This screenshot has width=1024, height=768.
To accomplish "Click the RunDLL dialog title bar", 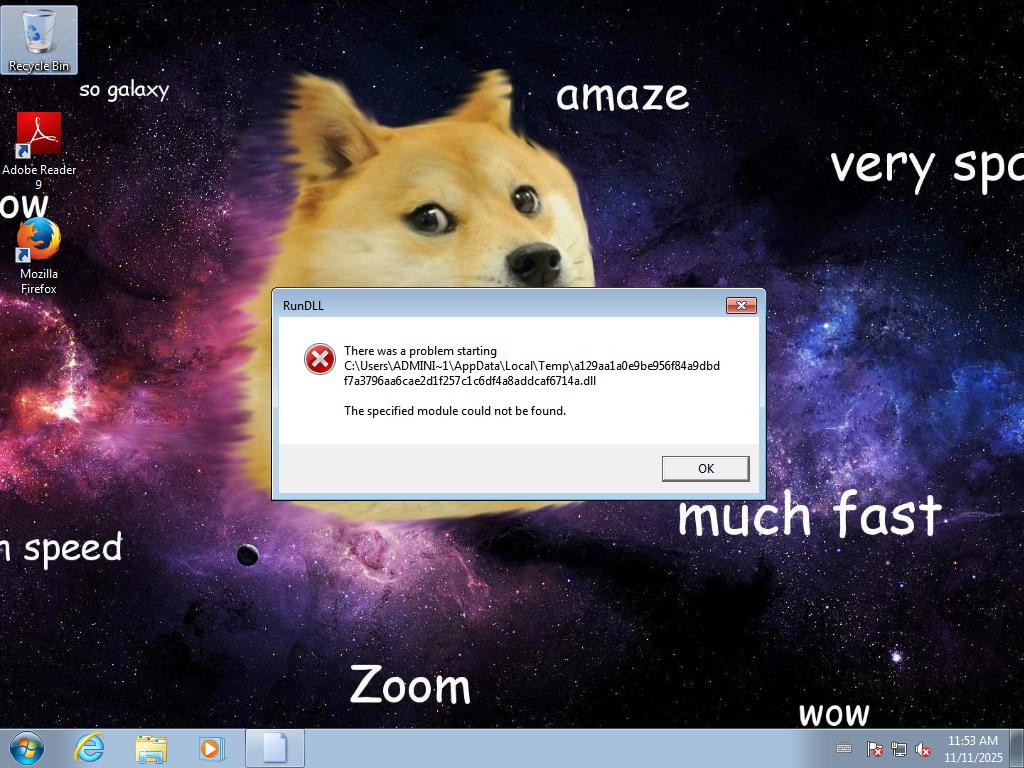I will point(500,305).
